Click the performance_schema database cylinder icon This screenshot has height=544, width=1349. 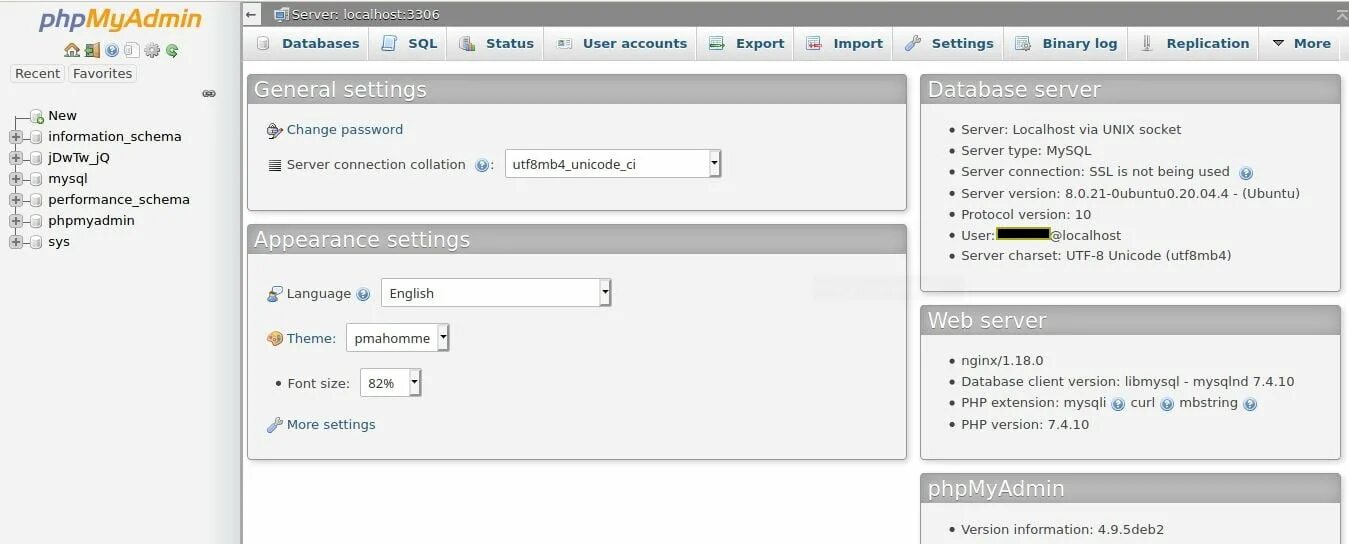coord(37,200)
